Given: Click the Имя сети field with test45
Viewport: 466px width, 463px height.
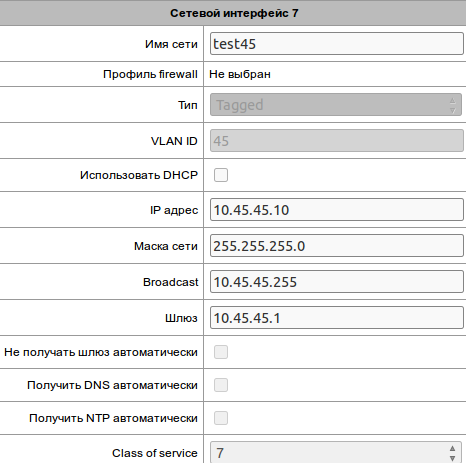Looking at the screenshot, I should pyautogui.click(x=337, y=44).
